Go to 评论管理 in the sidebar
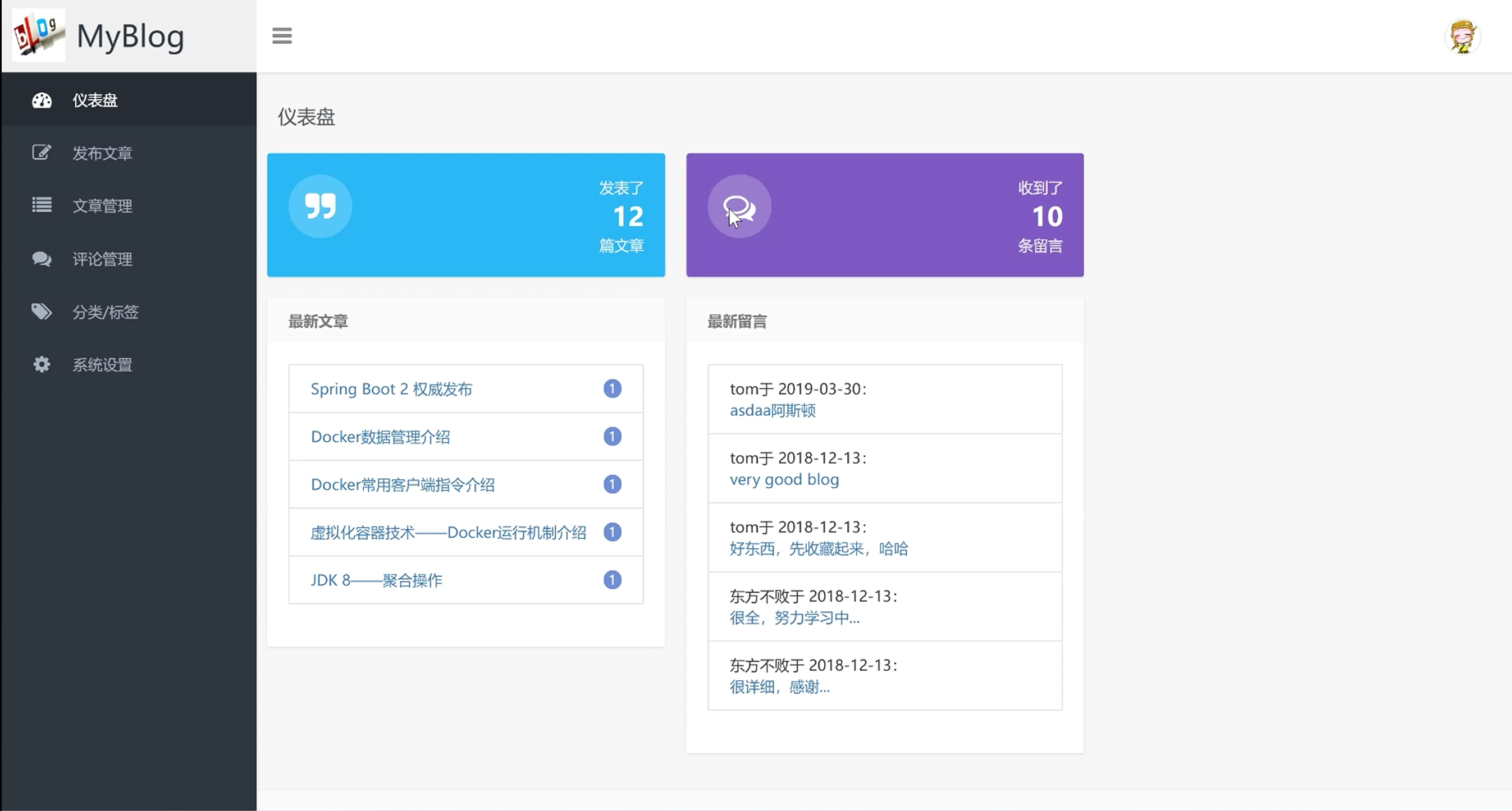This screenshot has width=1512, height=811. tap(102, 259)
